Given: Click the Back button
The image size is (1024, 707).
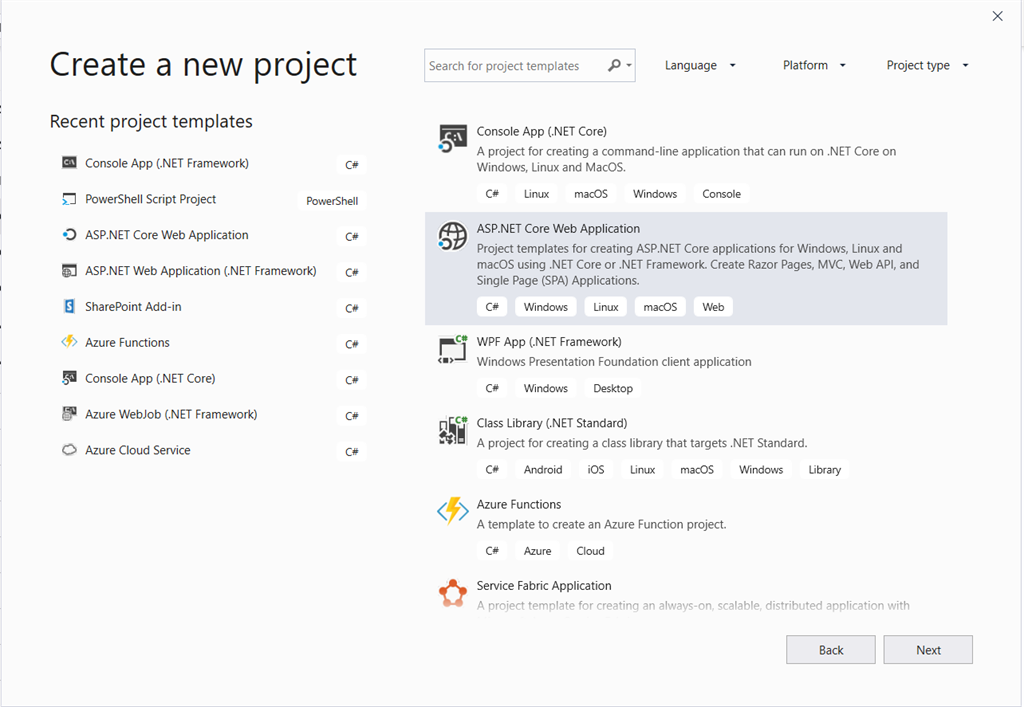Looking at the screenshot, I should (831, 650).
